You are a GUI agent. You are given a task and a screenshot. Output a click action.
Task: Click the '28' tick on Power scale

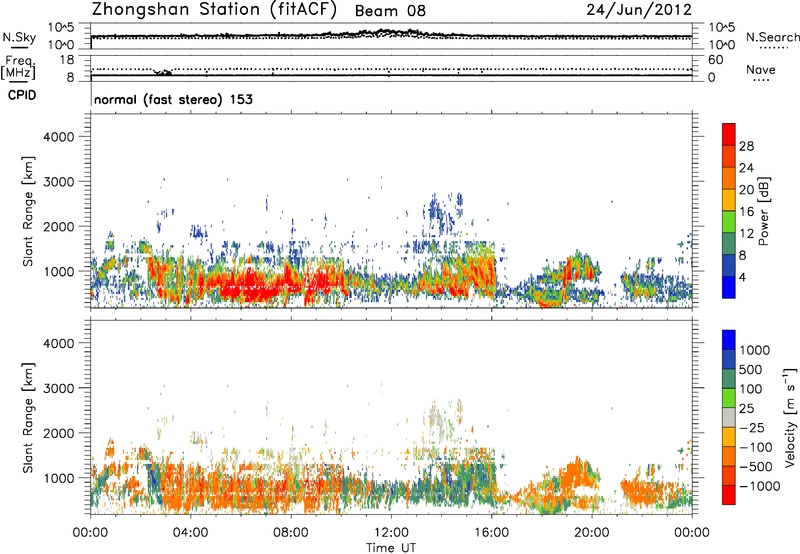coord(746,146)
